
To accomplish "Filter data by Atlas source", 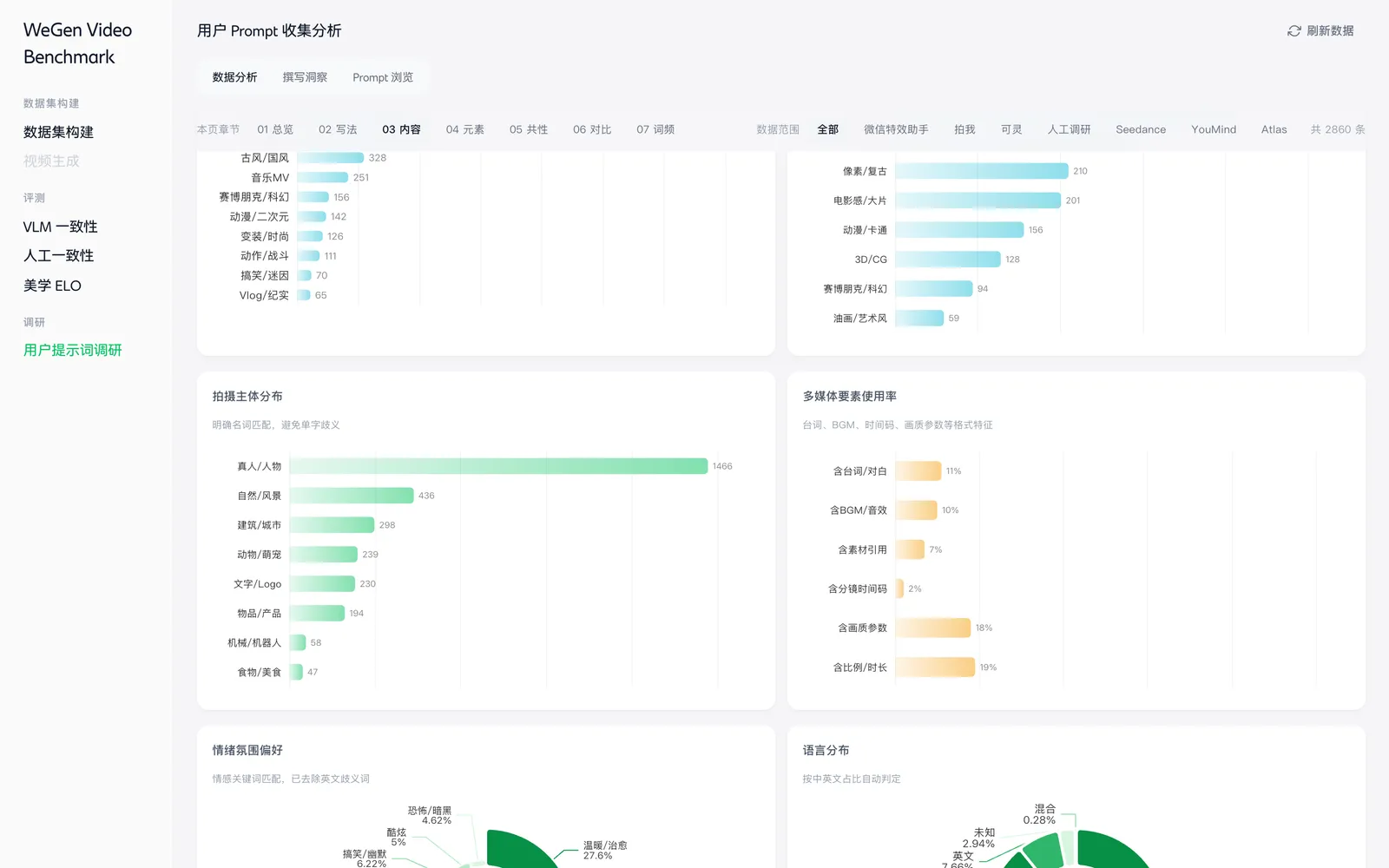I will click(x=1274, y=129).
